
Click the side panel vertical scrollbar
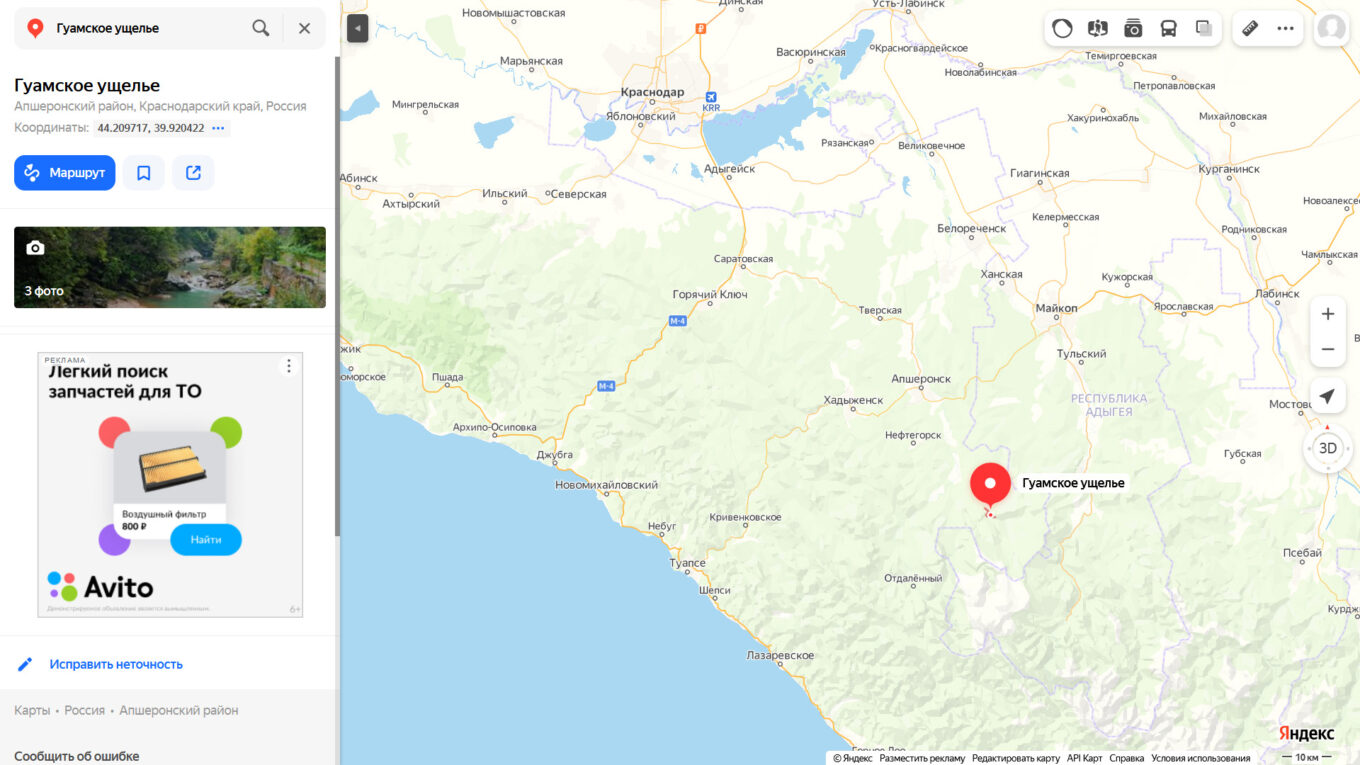pyautogui.click(x=337, y=295)
